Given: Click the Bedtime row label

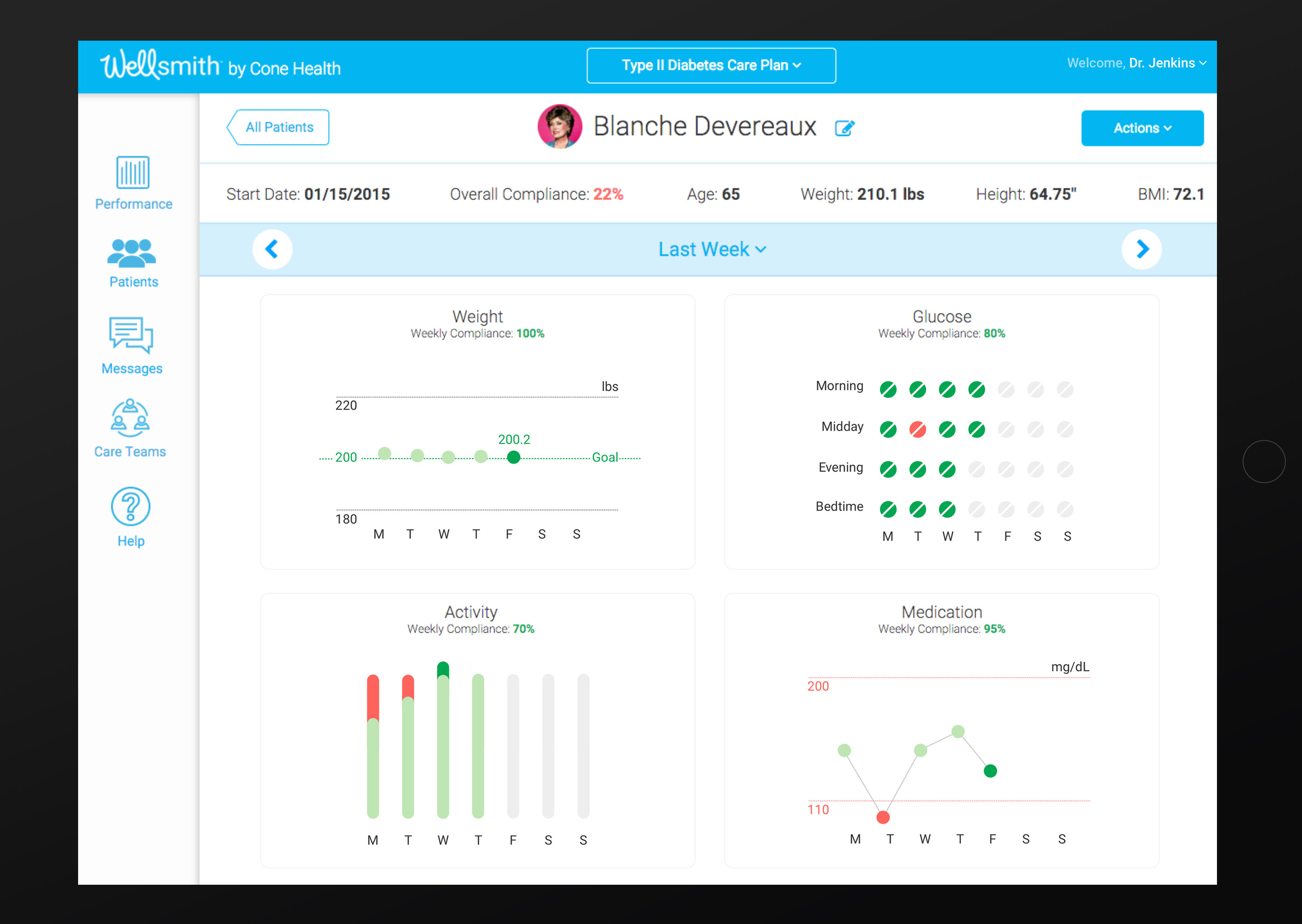Looking at the screenshot, I should coord(839,506).
